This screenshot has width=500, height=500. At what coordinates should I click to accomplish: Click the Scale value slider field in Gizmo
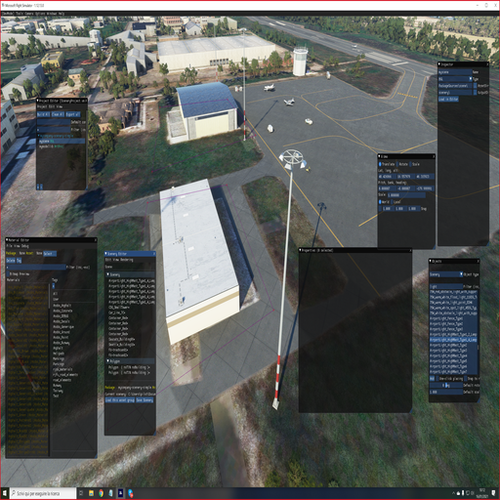[406, 195]
